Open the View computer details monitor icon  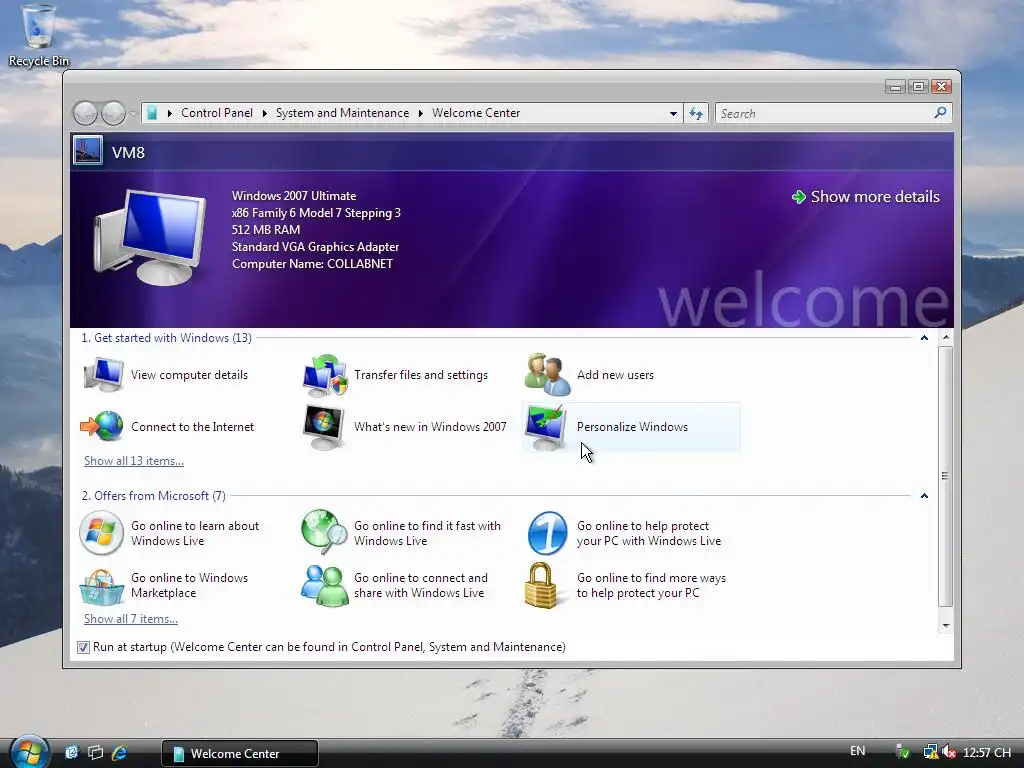tap(104, 375)
